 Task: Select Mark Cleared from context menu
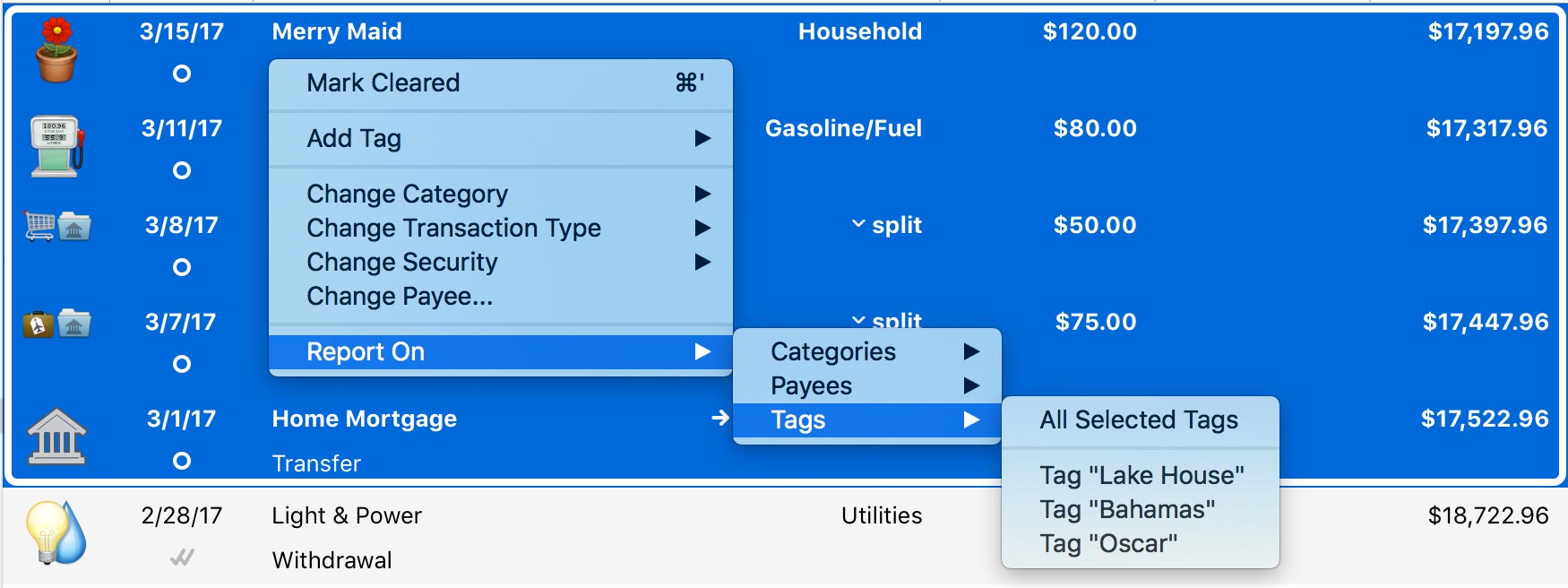pyautogui.click(x=500, y=82)
